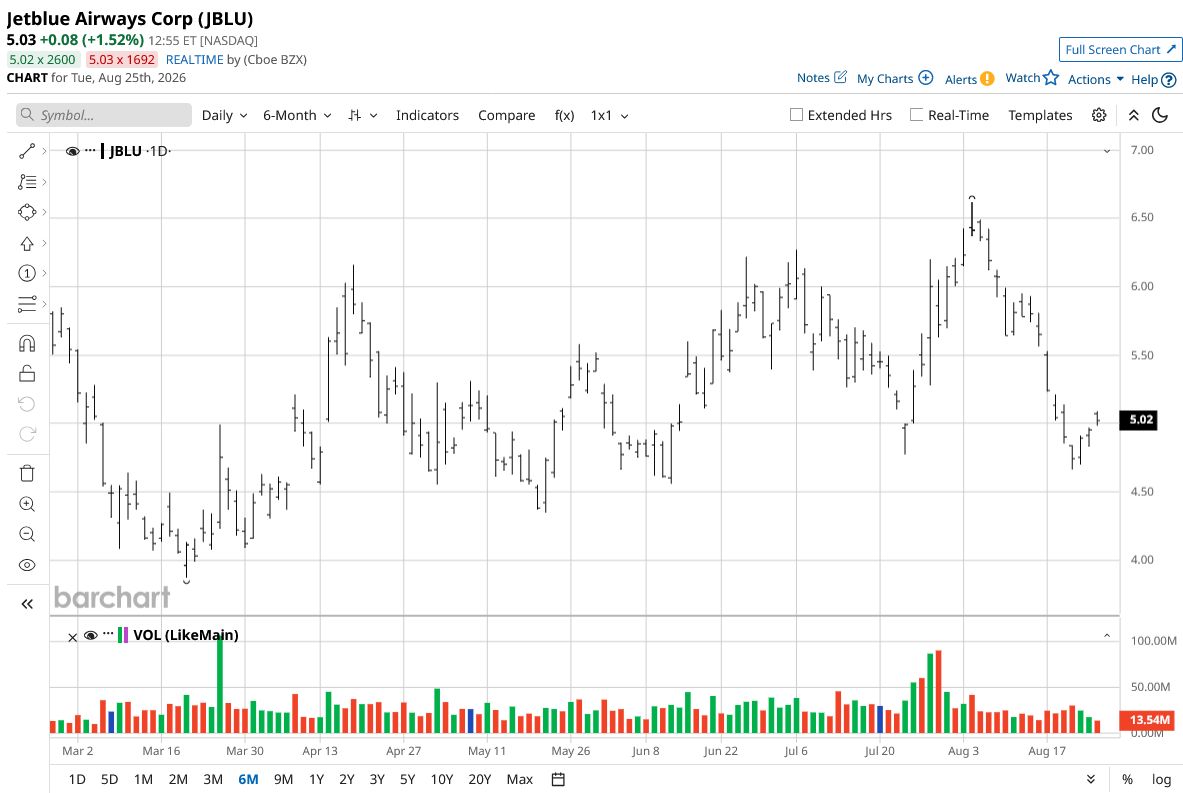
Task: Select the trend line drawing tool
Action: point(27,151)
